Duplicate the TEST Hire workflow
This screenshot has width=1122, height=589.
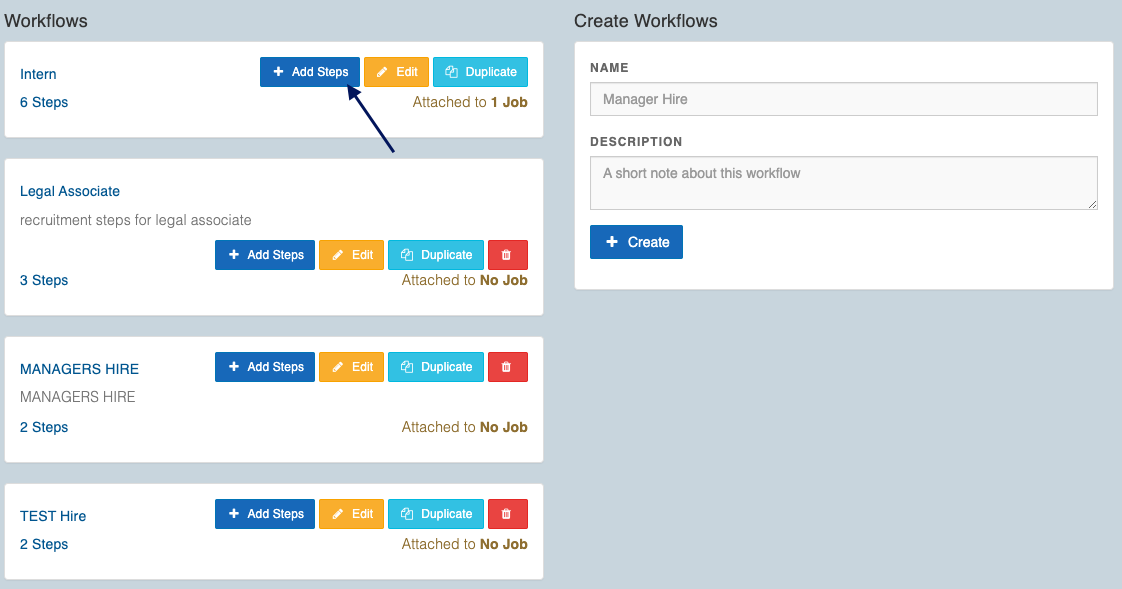pos(436,514)
